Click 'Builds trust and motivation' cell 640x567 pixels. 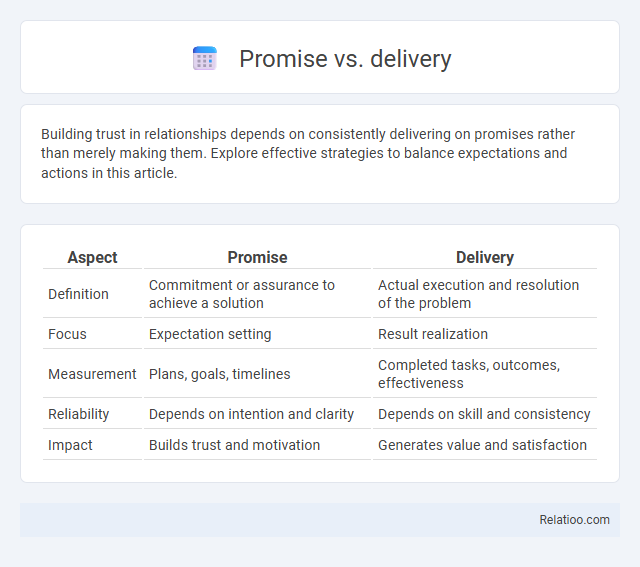point(257,445)
